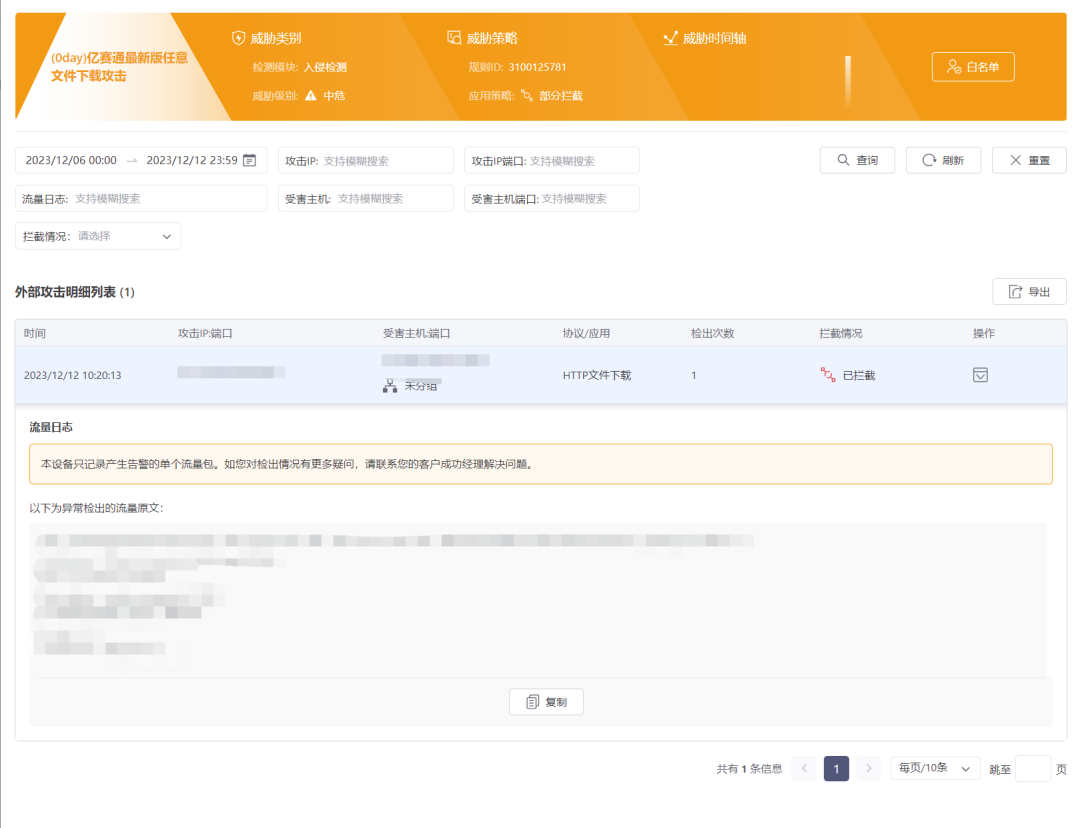Click the 拦截情况 column header
Image resolution: width=1080 pixels, height=828 pixels.
click(841, 333)
